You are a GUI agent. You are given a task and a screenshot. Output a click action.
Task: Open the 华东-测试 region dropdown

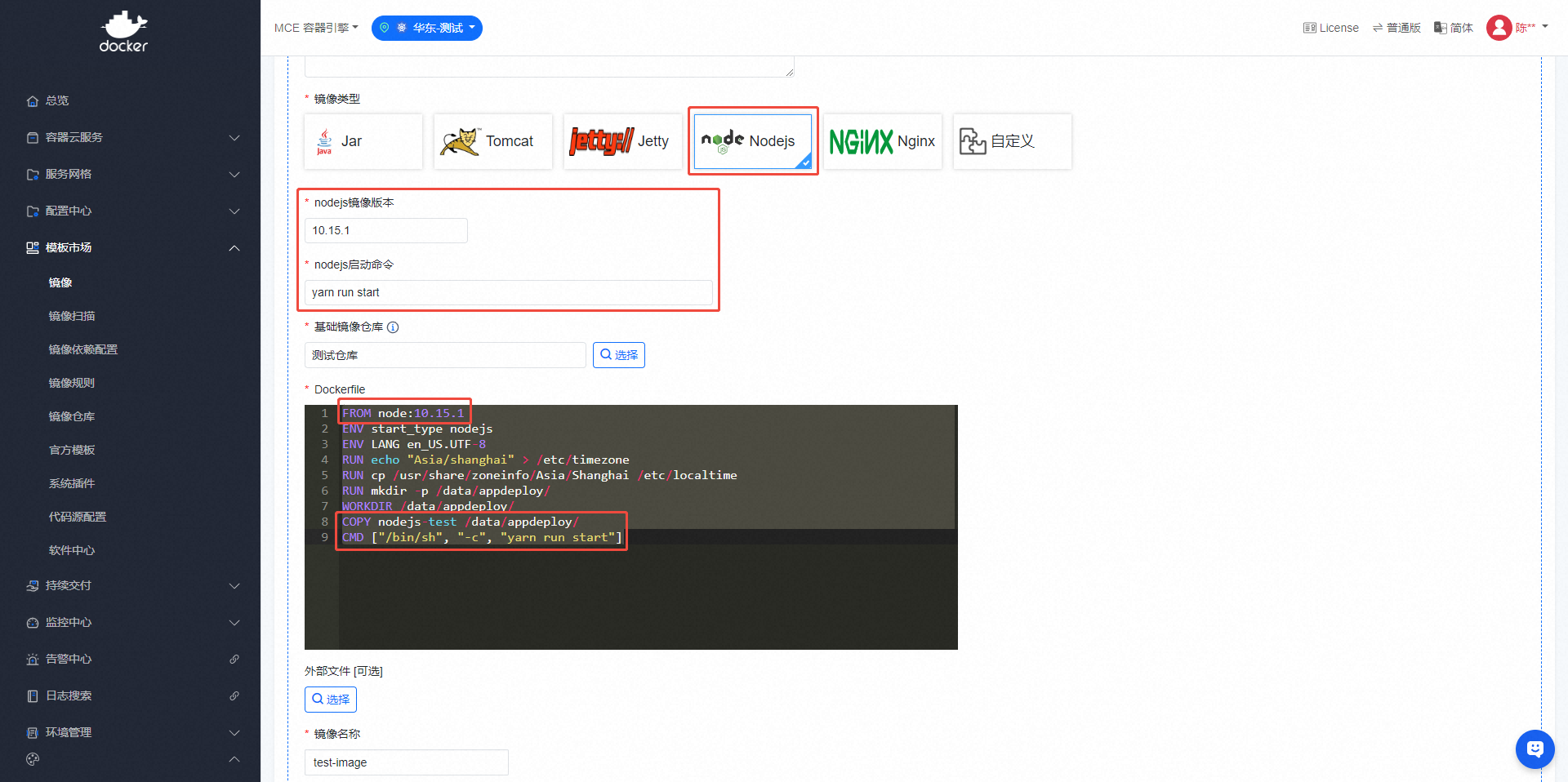[427, 28]
